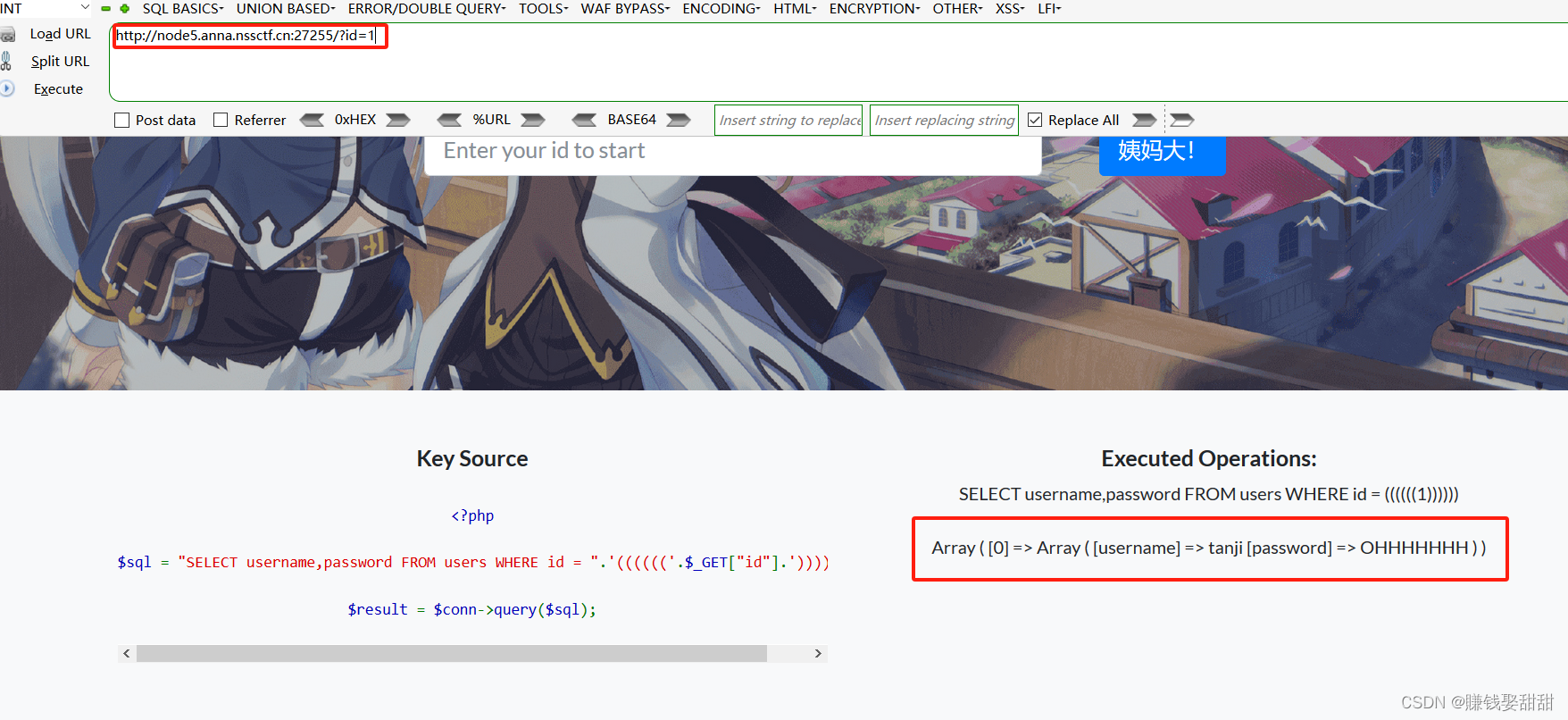Click the Split URL icon
1568x720 pixels.
tap(6, 62)
